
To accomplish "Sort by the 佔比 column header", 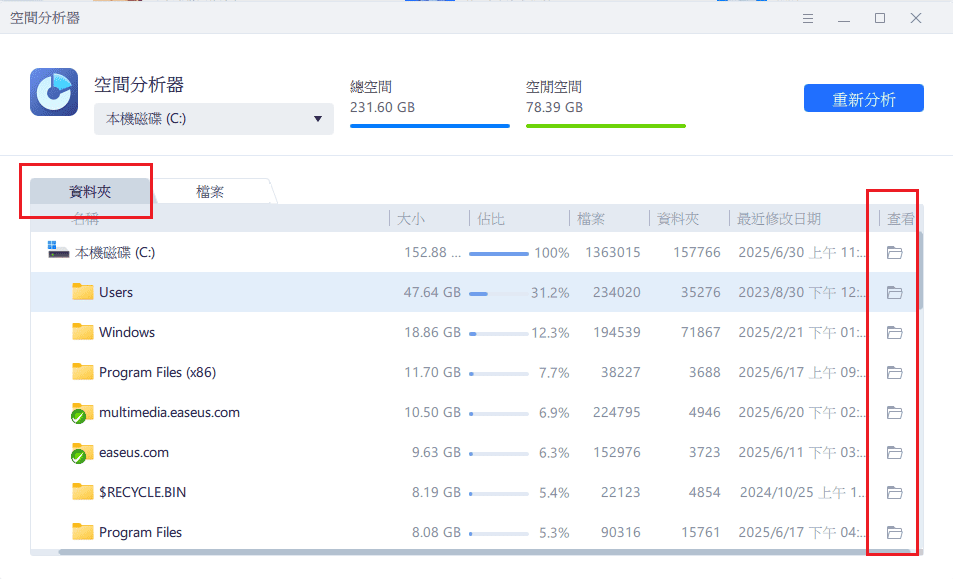I will 491,219.
